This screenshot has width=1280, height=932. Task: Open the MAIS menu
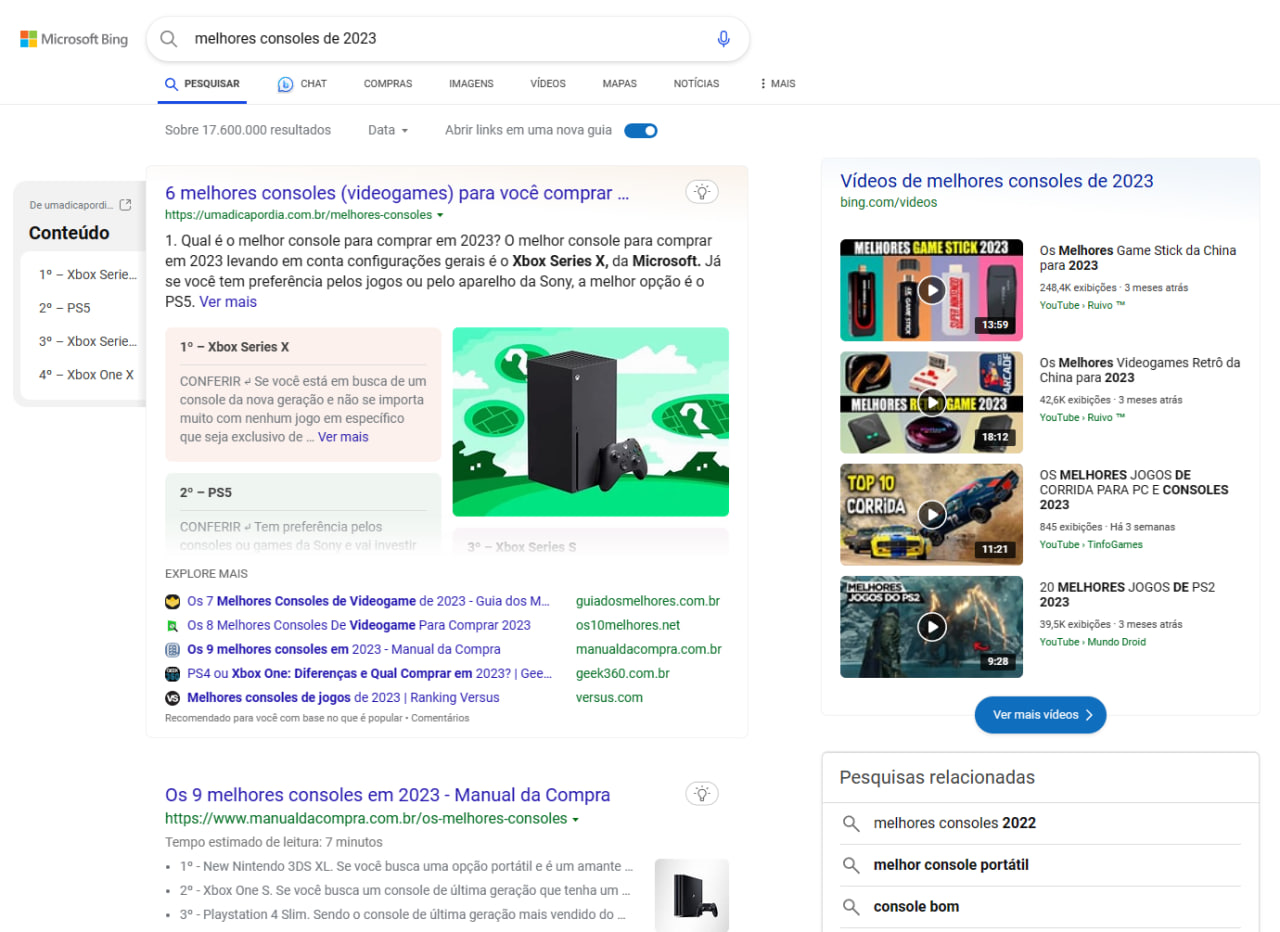pyautogui.click(x=776, y=84)
